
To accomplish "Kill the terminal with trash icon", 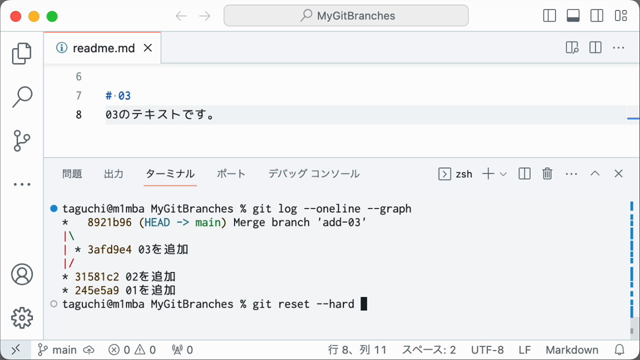I will [x=547, y=174].
